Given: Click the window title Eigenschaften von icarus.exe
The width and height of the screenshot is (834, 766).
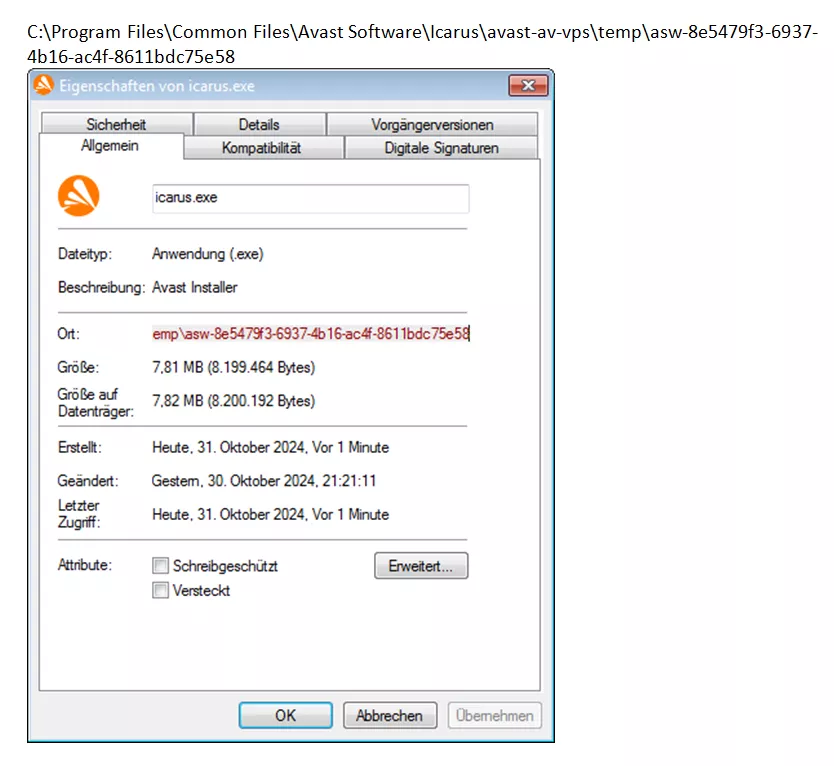Looking at the screenshot, I should click(157, 86).
